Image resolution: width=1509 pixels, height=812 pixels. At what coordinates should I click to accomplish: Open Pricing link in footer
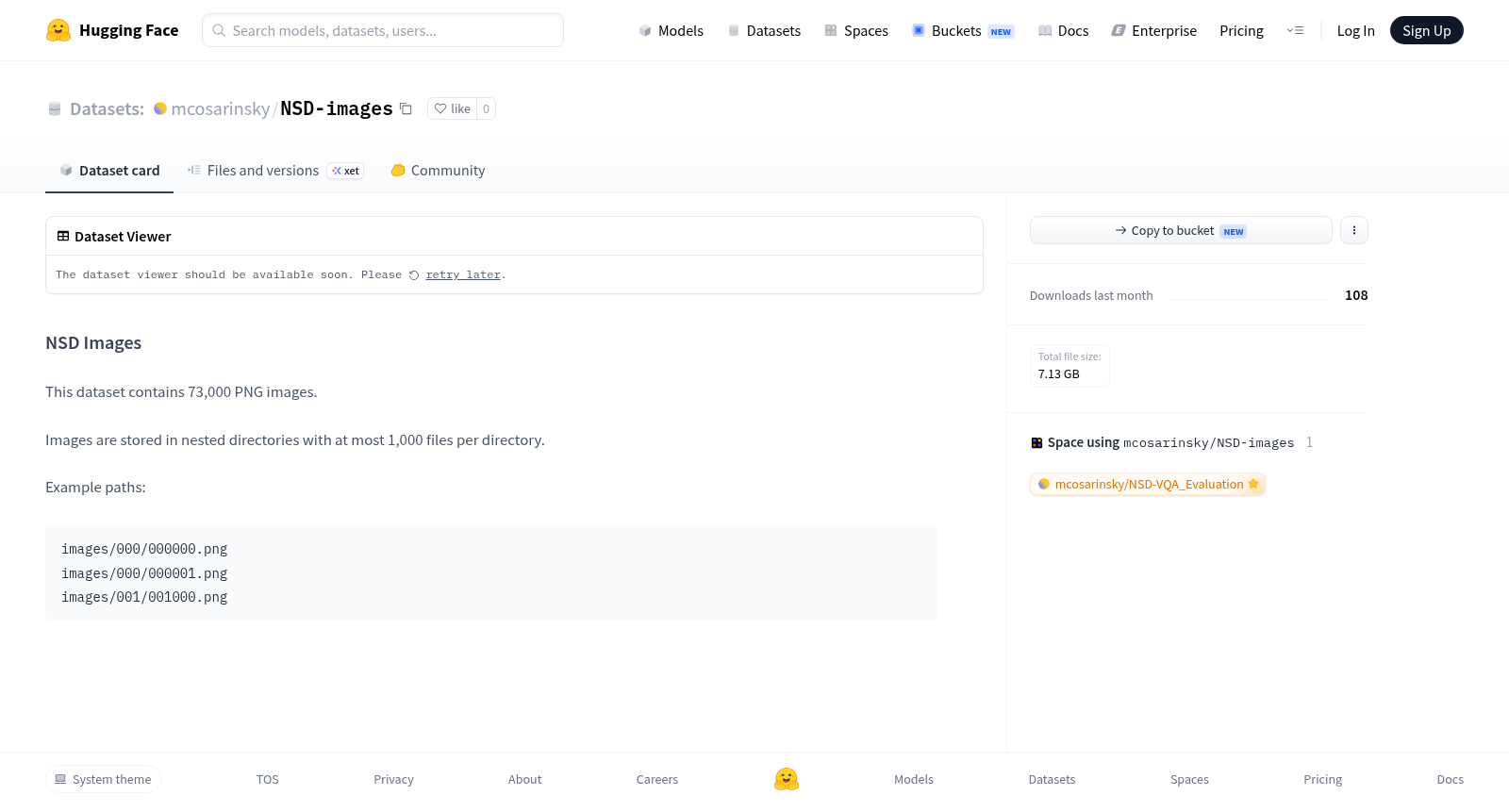pos(1322,779)
